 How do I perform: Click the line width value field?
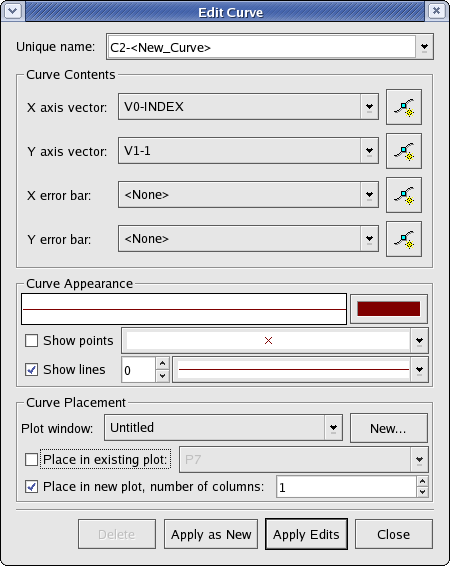coord(139,370)
